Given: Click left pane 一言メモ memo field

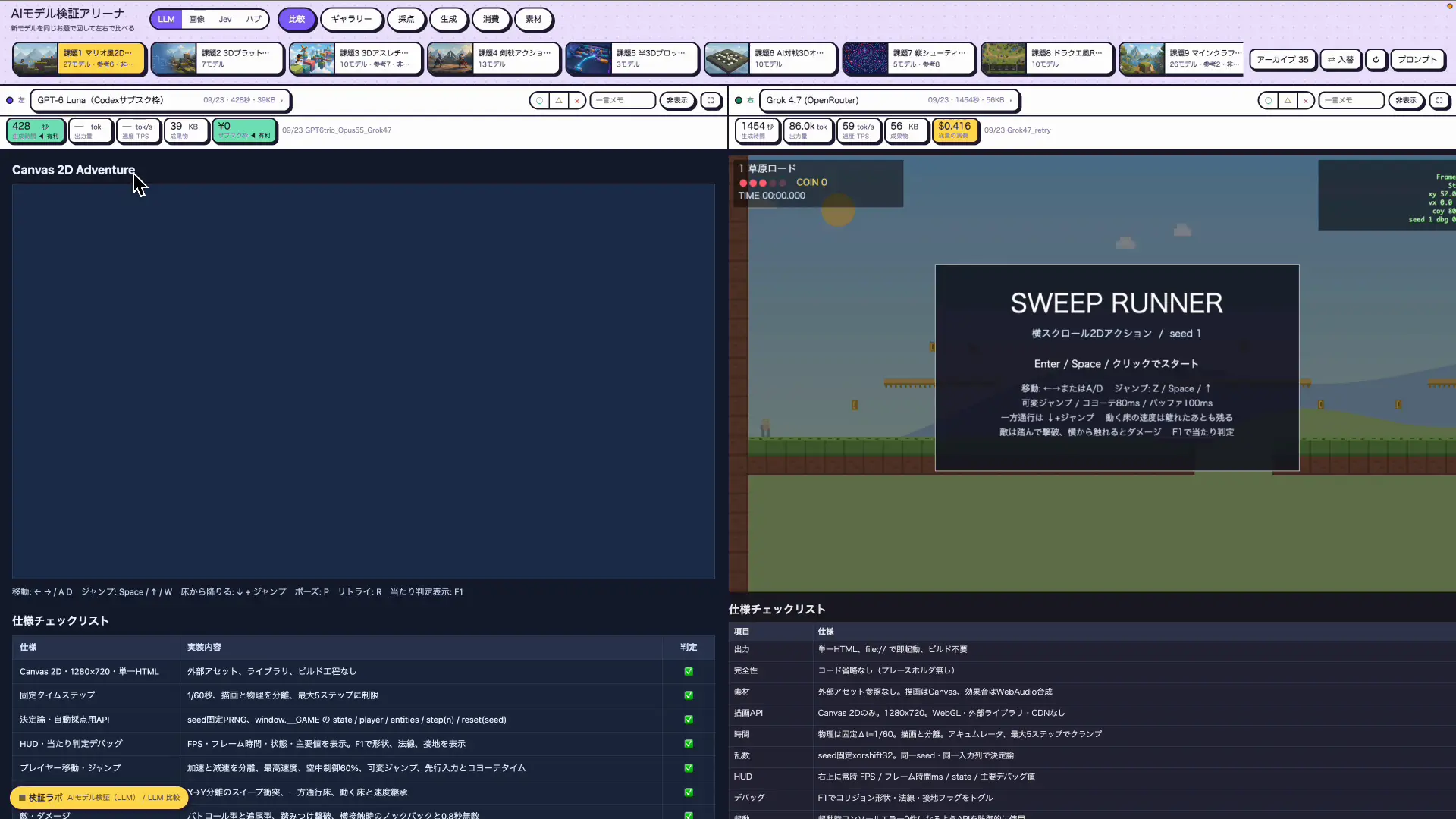Looking at the screenshot, I should coord(623,100).
